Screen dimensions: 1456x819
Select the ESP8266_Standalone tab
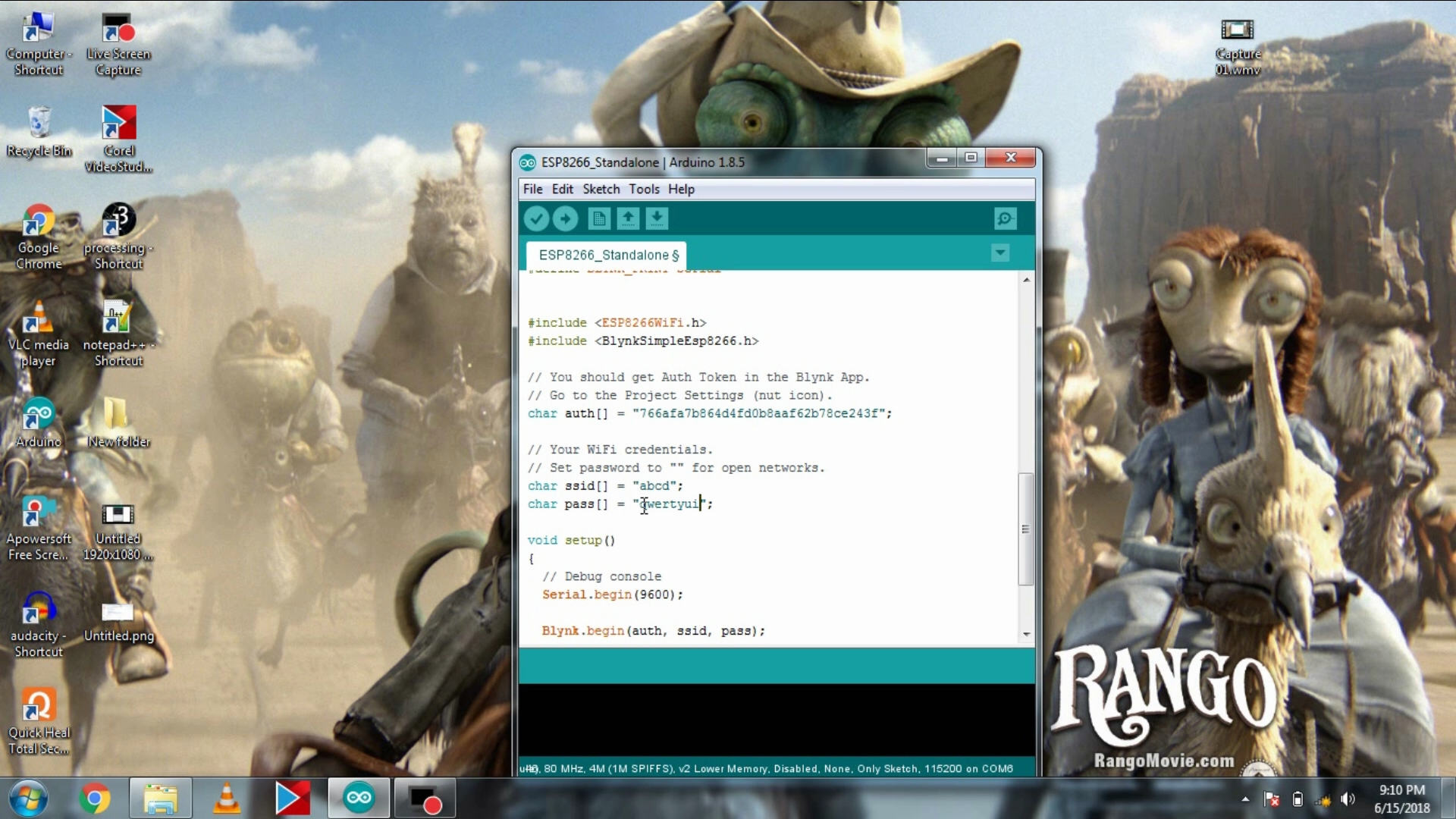(607, 256)
